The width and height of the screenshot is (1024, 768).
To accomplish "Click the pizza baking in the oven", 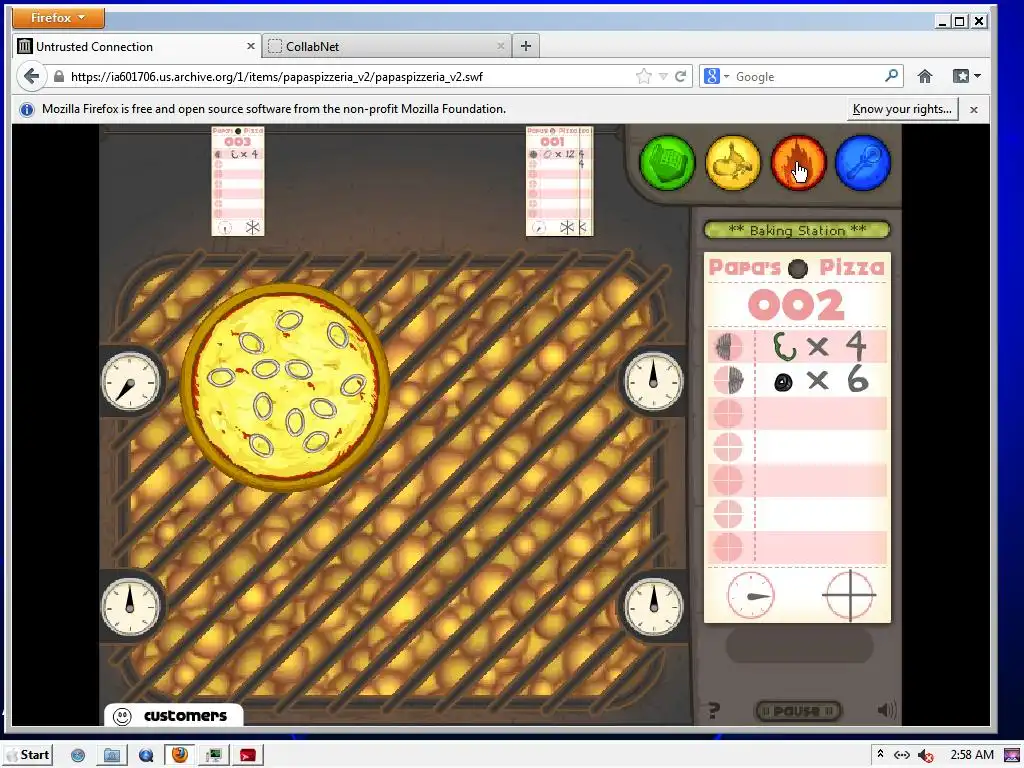I will [x=285, y=386].
